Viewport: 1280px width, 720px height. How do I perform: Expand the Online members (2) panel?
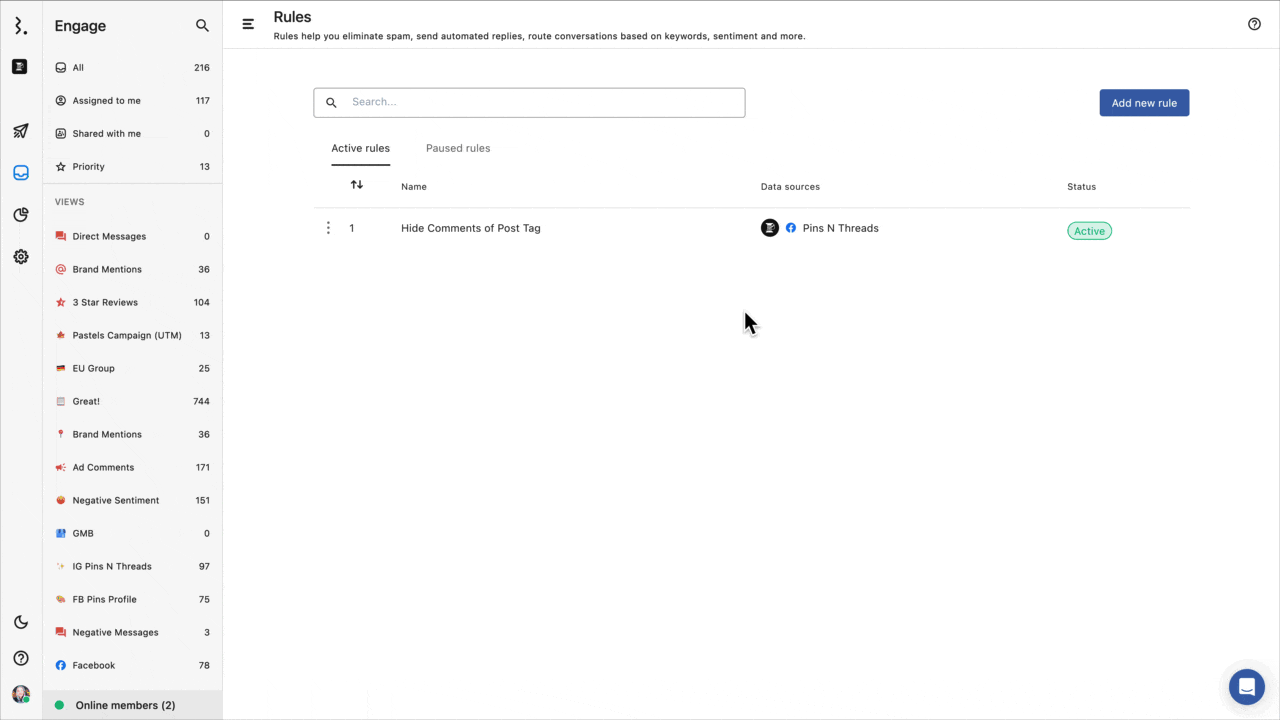tap(125, 705)
